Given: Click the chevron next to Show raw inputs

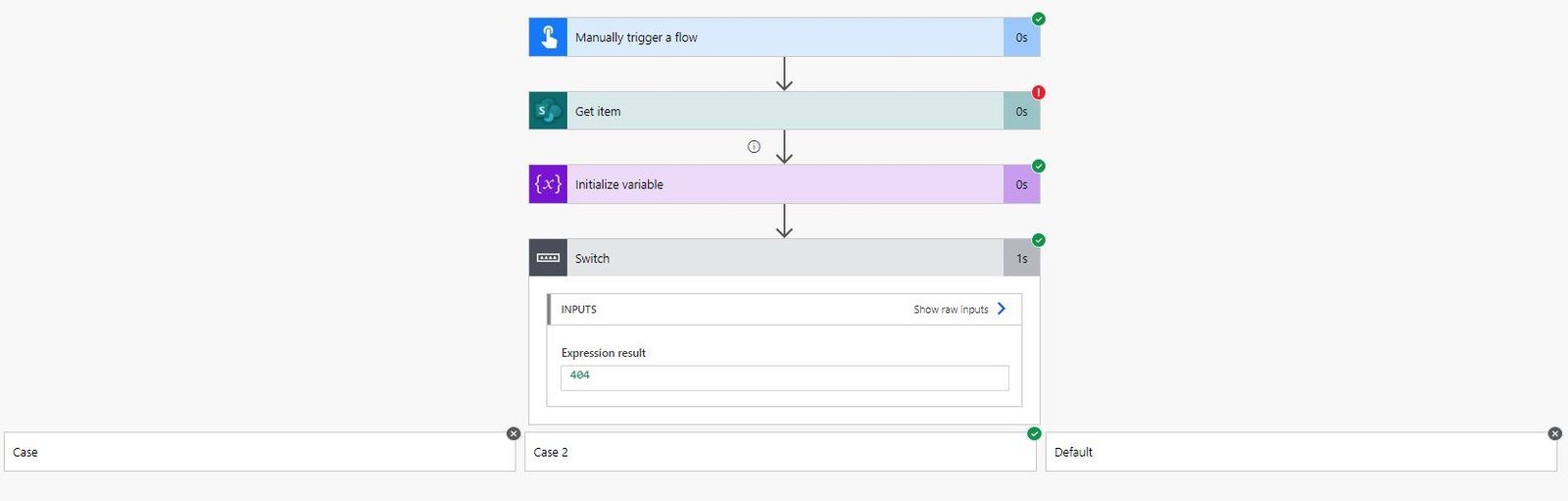Looking at the screenshot, I should pyautogui.click(x=1002, y=309).
